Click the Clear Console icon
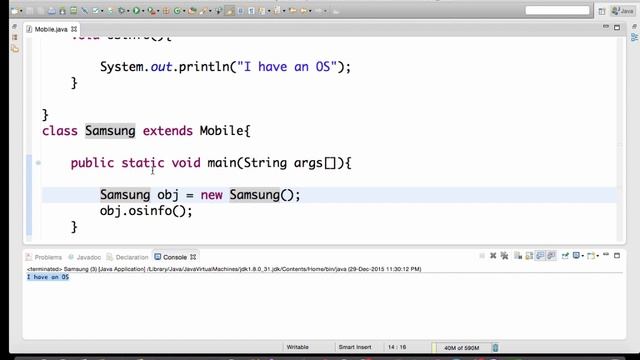This screenshot has width=640, height=360. (518, 256)
